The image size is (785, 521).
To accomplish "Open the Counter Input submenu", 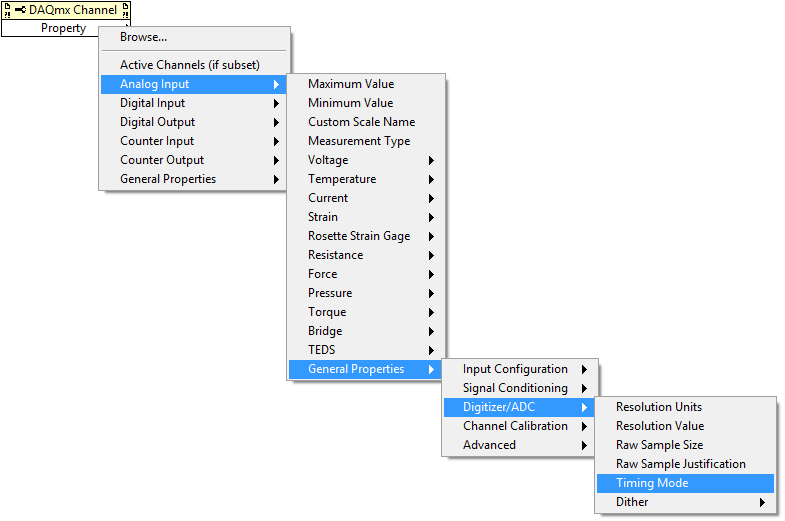I will coord(194,141).
